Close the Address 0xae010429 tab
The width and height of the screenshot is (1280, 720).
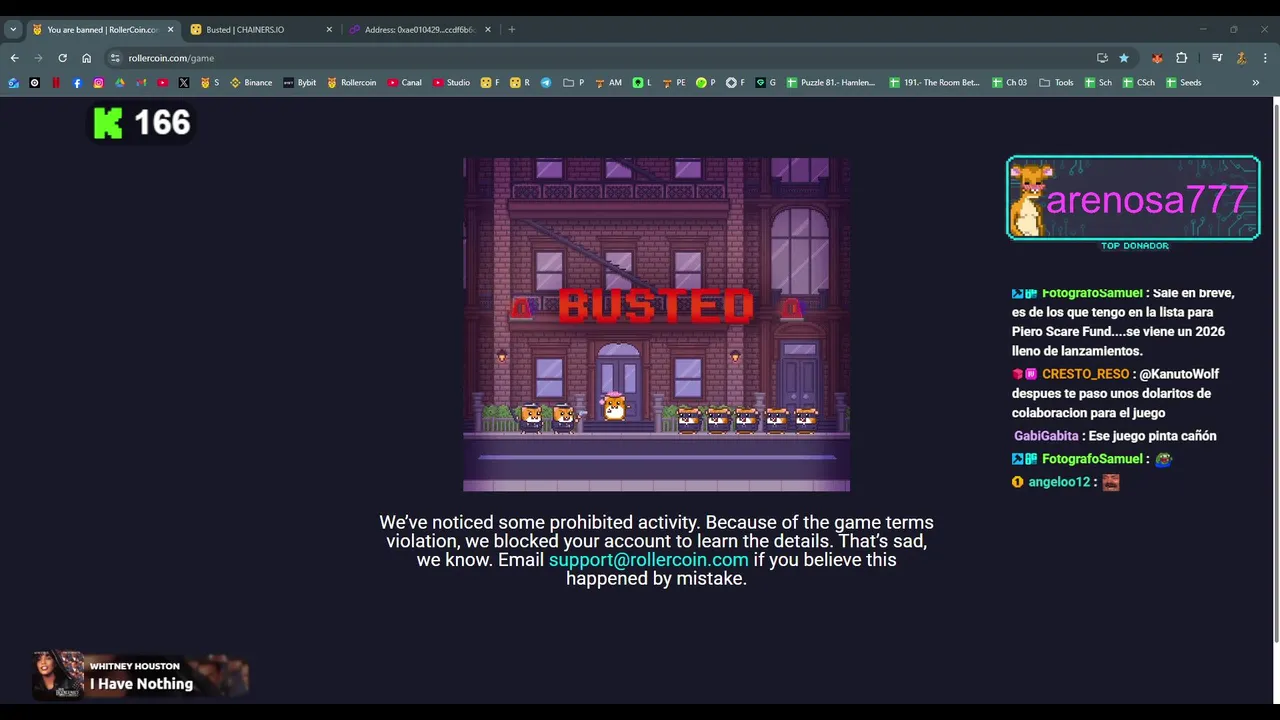(488, 30)
